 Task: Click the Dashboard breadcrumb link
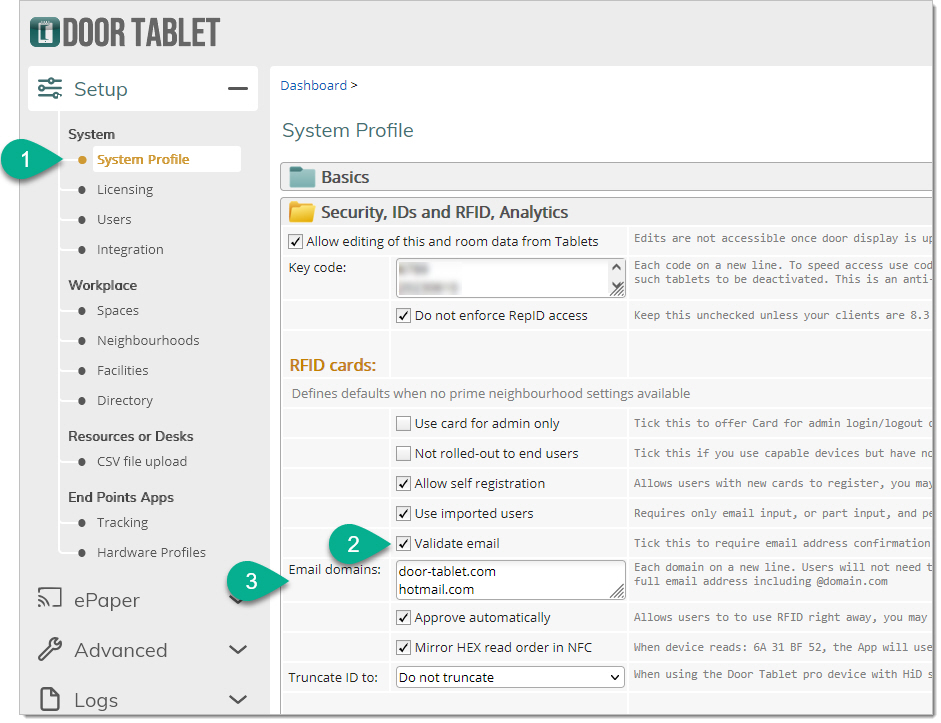coord(313,86)
